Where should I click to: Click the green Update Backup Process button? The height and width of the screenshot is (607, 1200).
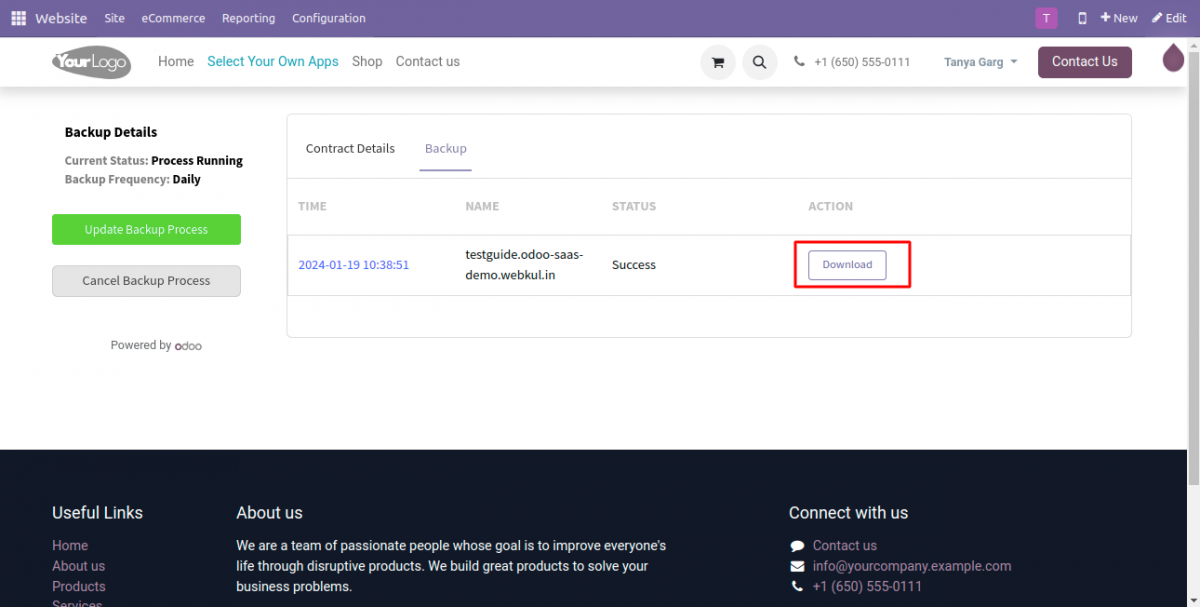(146, 229)
